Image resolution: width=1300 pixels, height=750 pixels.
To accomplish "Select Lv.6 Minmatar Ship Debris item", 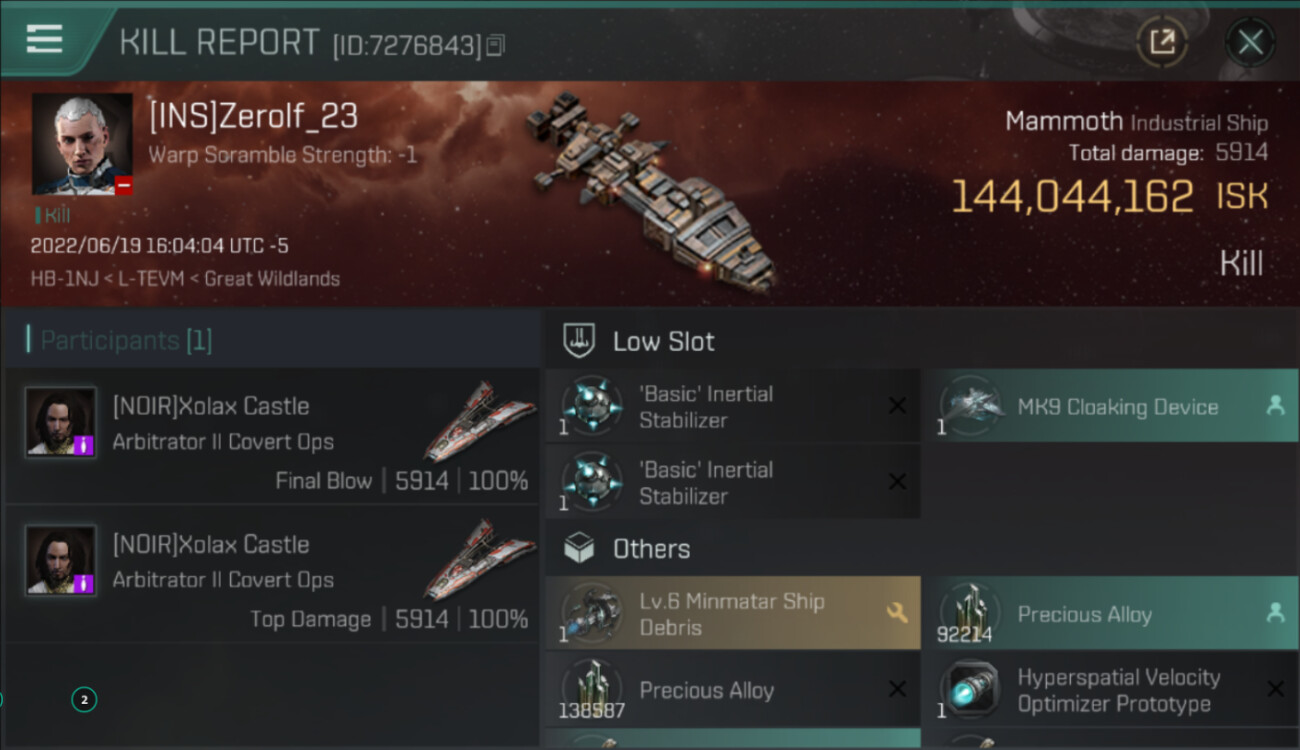I will [732, 613].
